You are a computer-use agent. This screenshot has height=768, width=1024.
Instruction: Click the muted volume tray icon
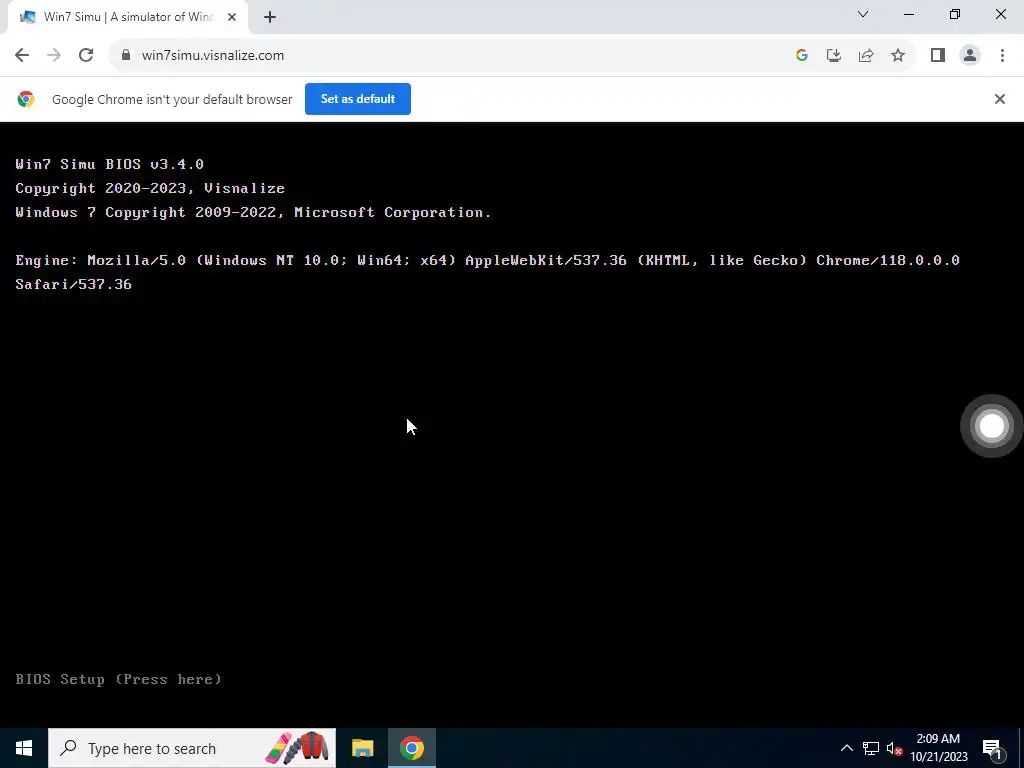click(x=895, y=748)
